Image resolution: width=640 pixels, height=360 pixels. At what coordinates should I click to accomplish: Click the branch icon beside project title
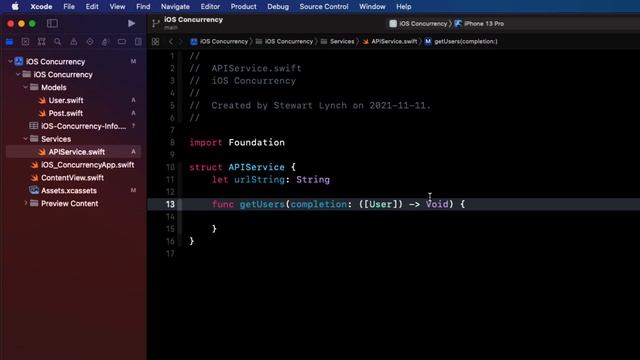point(156,24)
